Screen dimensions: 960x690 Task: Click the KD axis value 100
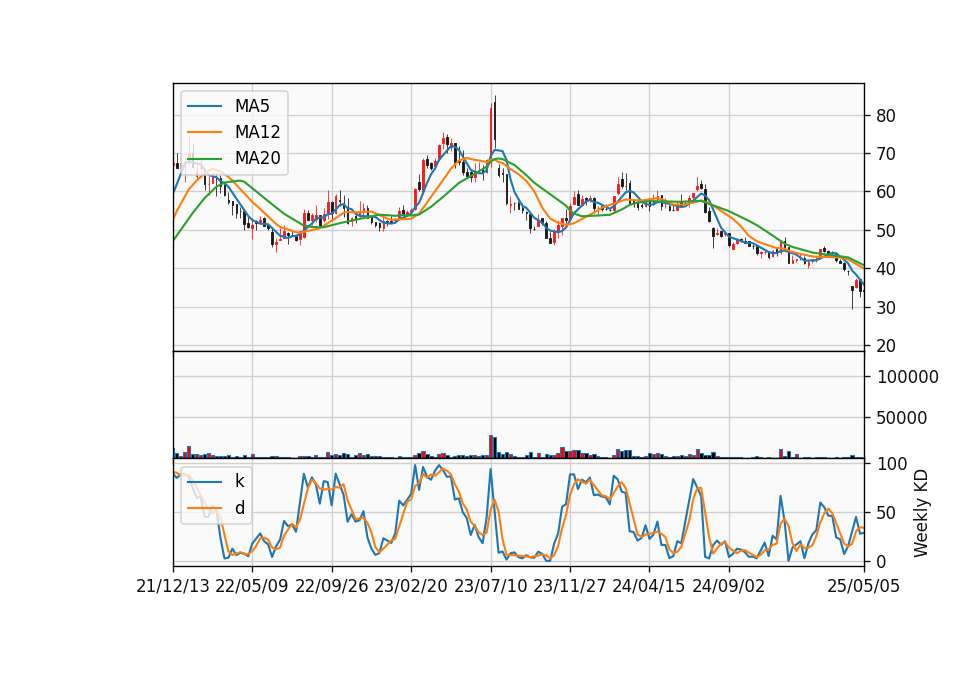tap(892, 464)
